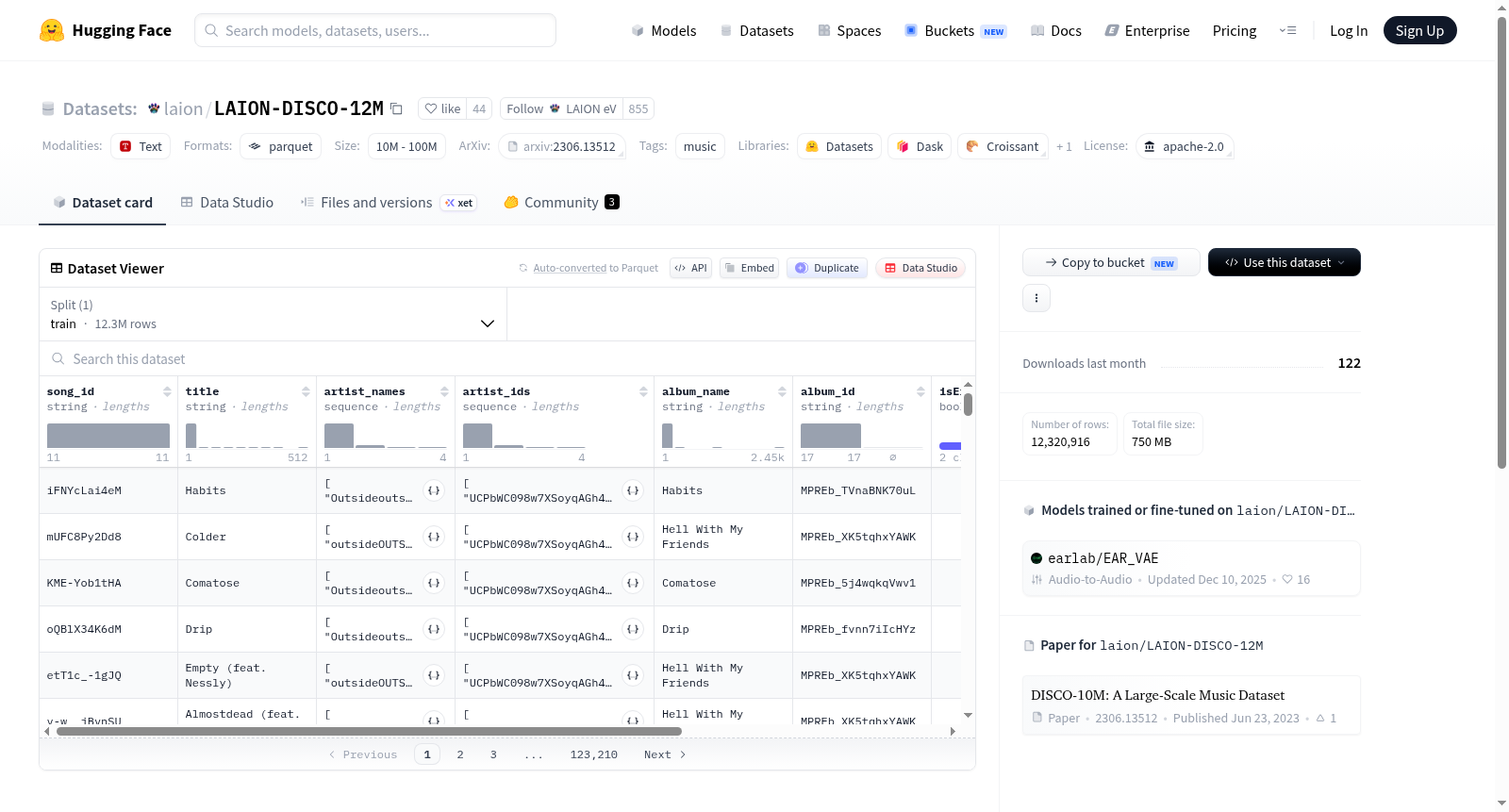Click the Duplicate button
Screen dimensions: 1509x812
[826, 268]
